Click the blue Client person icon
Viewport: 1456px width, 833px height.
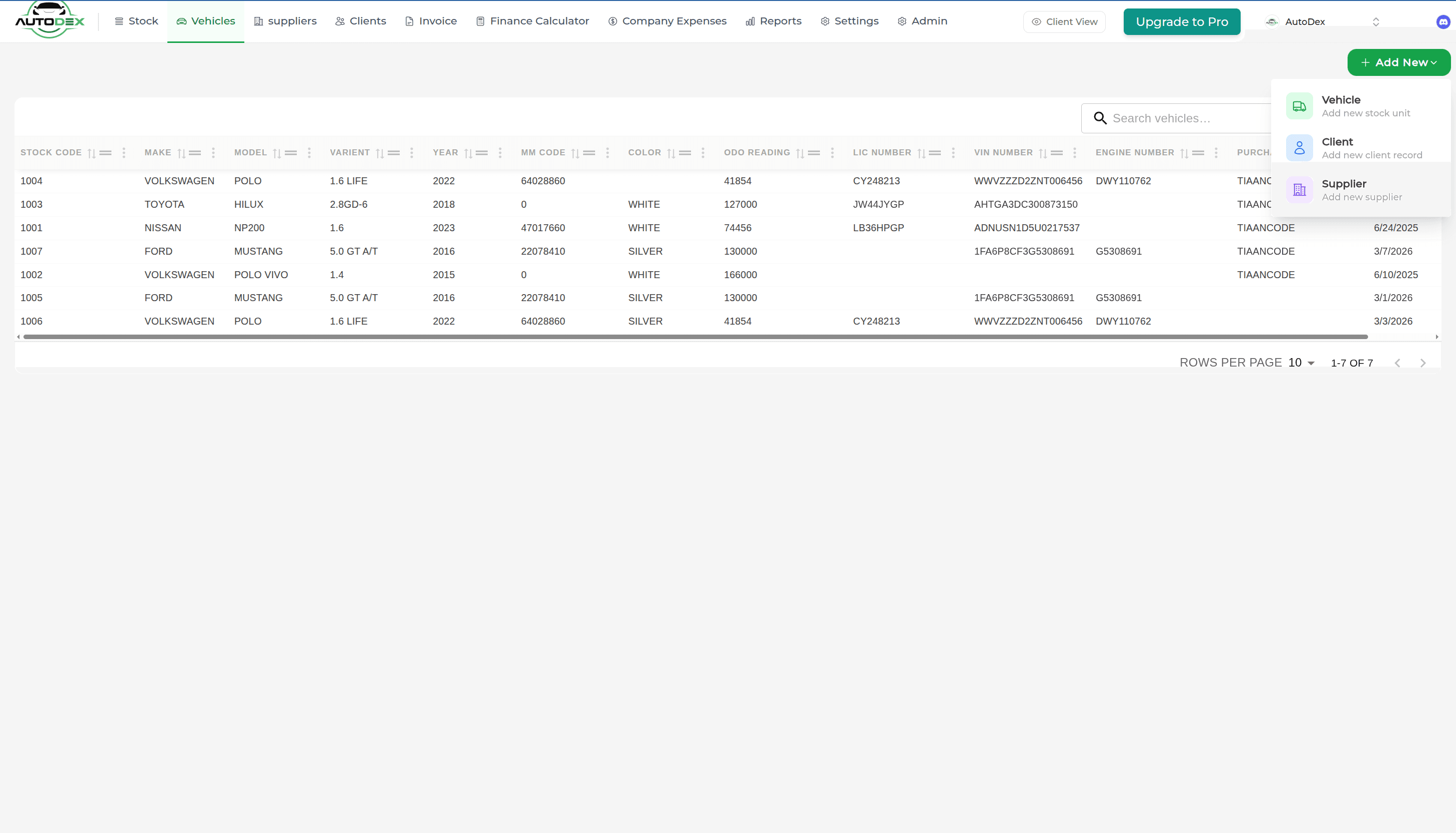pyautogui.click(x=1299, y=148)
